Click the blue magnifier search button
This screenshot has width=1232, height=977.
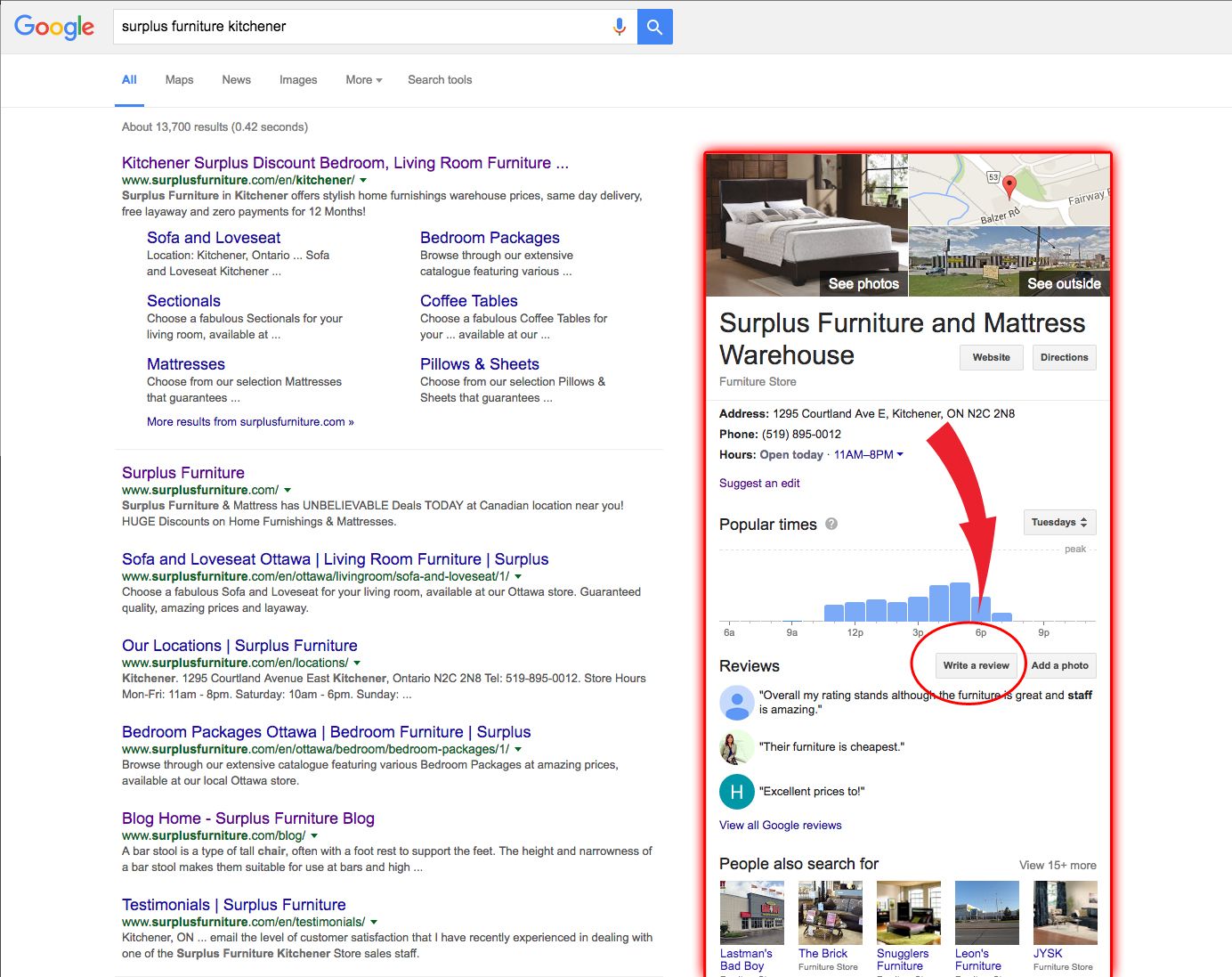[655, 27]
